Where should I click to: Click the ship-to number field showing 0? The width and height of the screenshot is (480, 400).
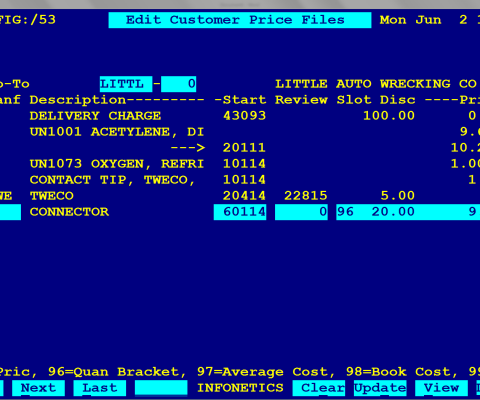pos(179,84)
